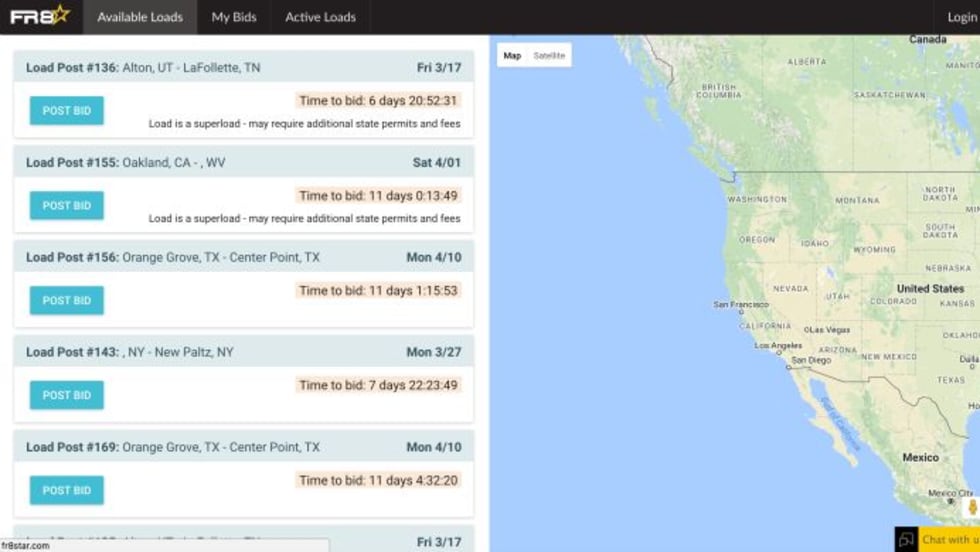980x552 pixels.
Task: Switch map to Satellite view
Action: [549, 56]
